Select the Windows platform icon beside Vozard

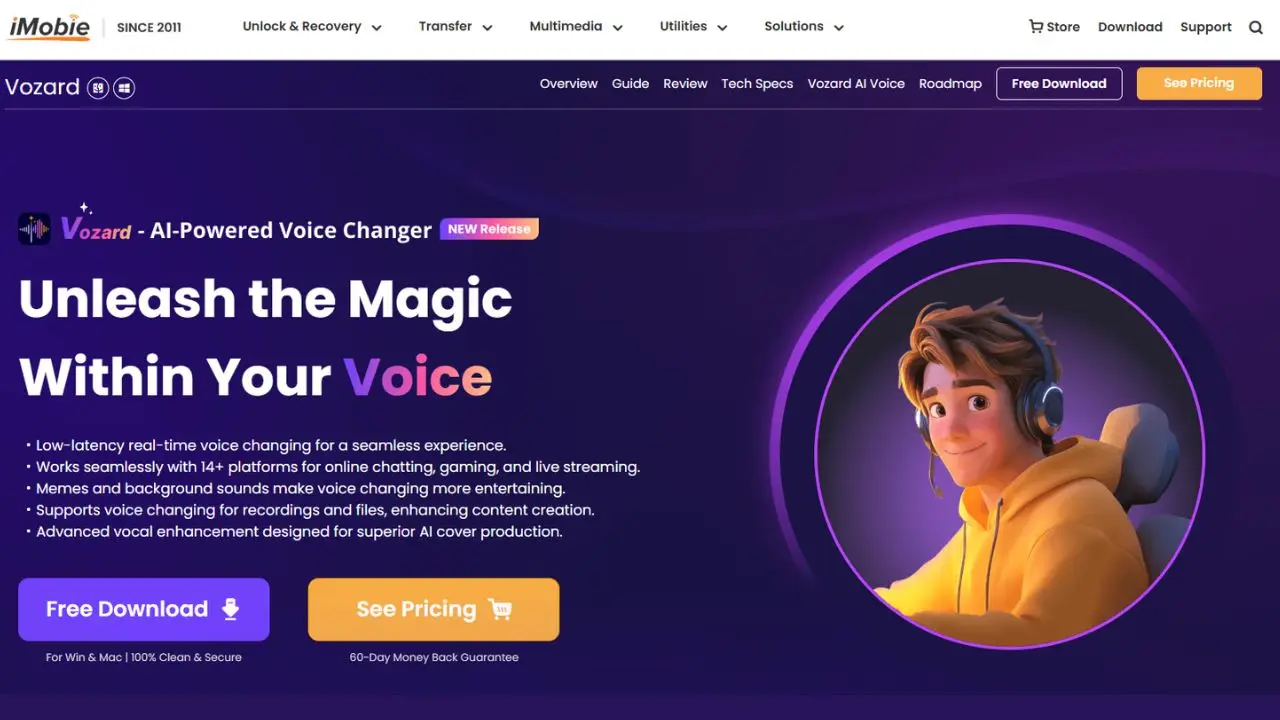124,88
